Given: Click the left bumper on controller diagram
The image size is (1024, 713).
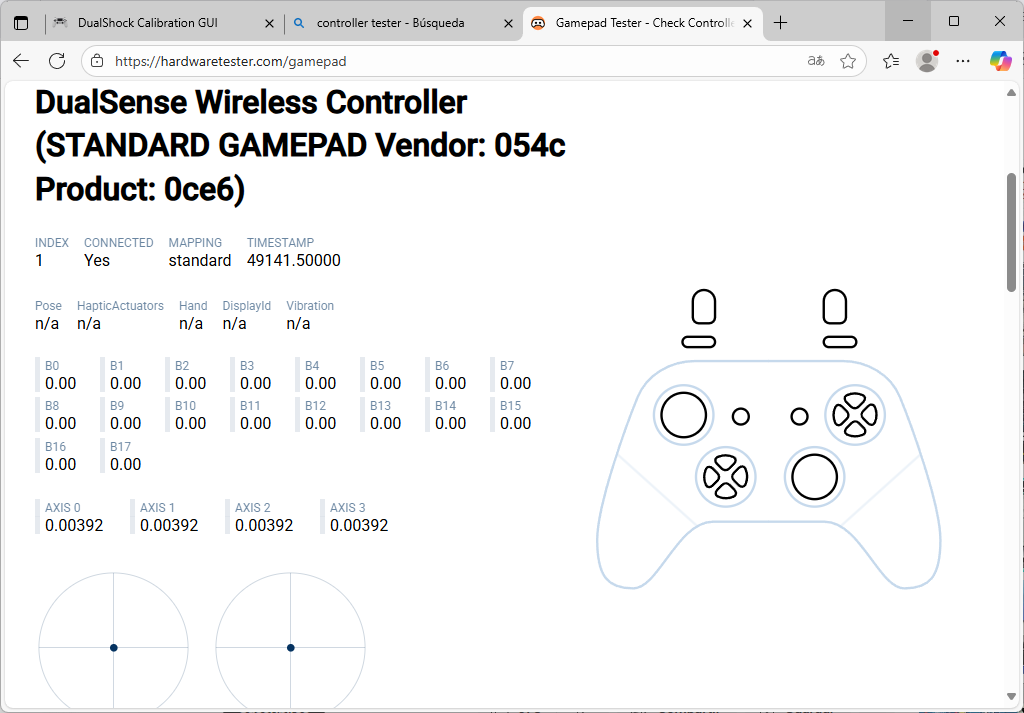Looking at the screenshot, I should (699, 342).
